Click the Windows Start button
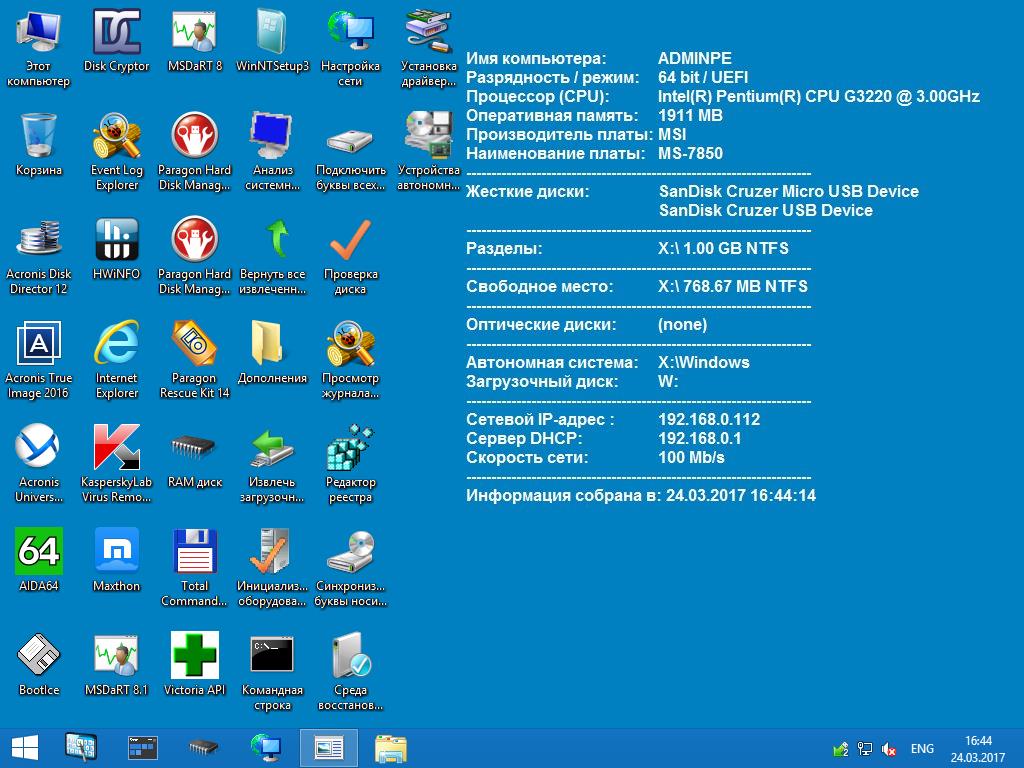1024x768 pixels. pyautogui.click(x=24, y=747)
